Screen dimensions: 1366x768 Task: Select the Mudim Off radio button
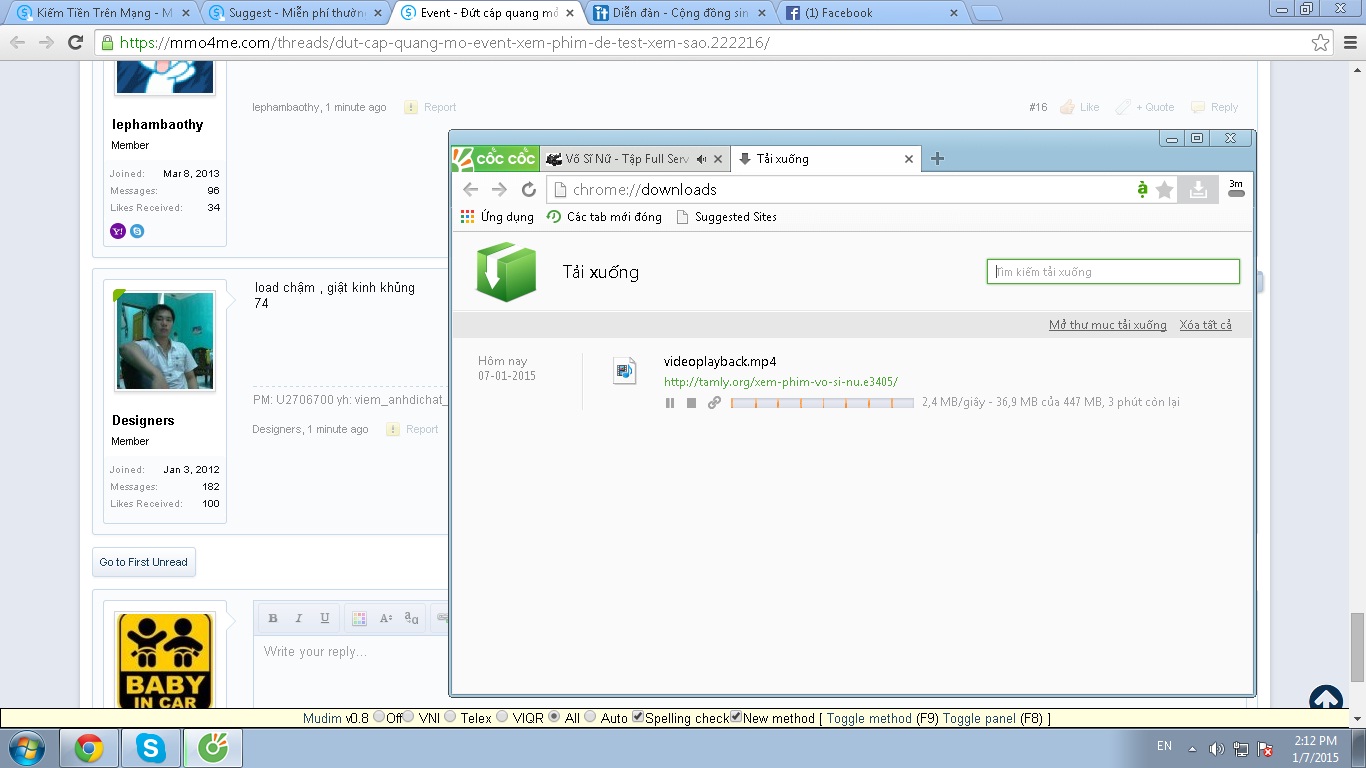pyautogui.click(x=379, y=717)
